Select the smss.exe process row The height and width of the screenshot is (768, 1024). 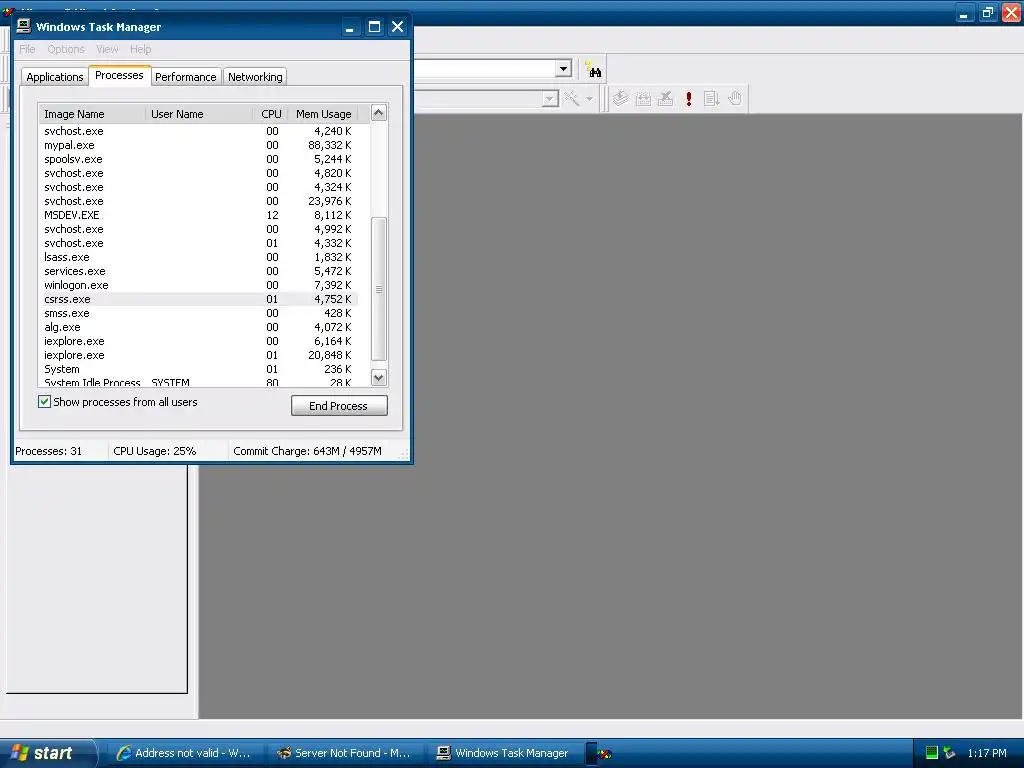pos(198,313)
